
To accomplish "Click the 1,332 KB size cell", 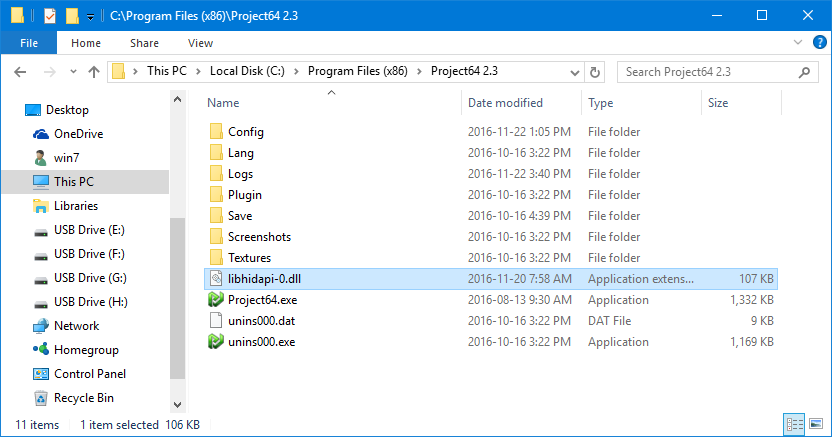I will pyautogui.click(x=751, y=300).
